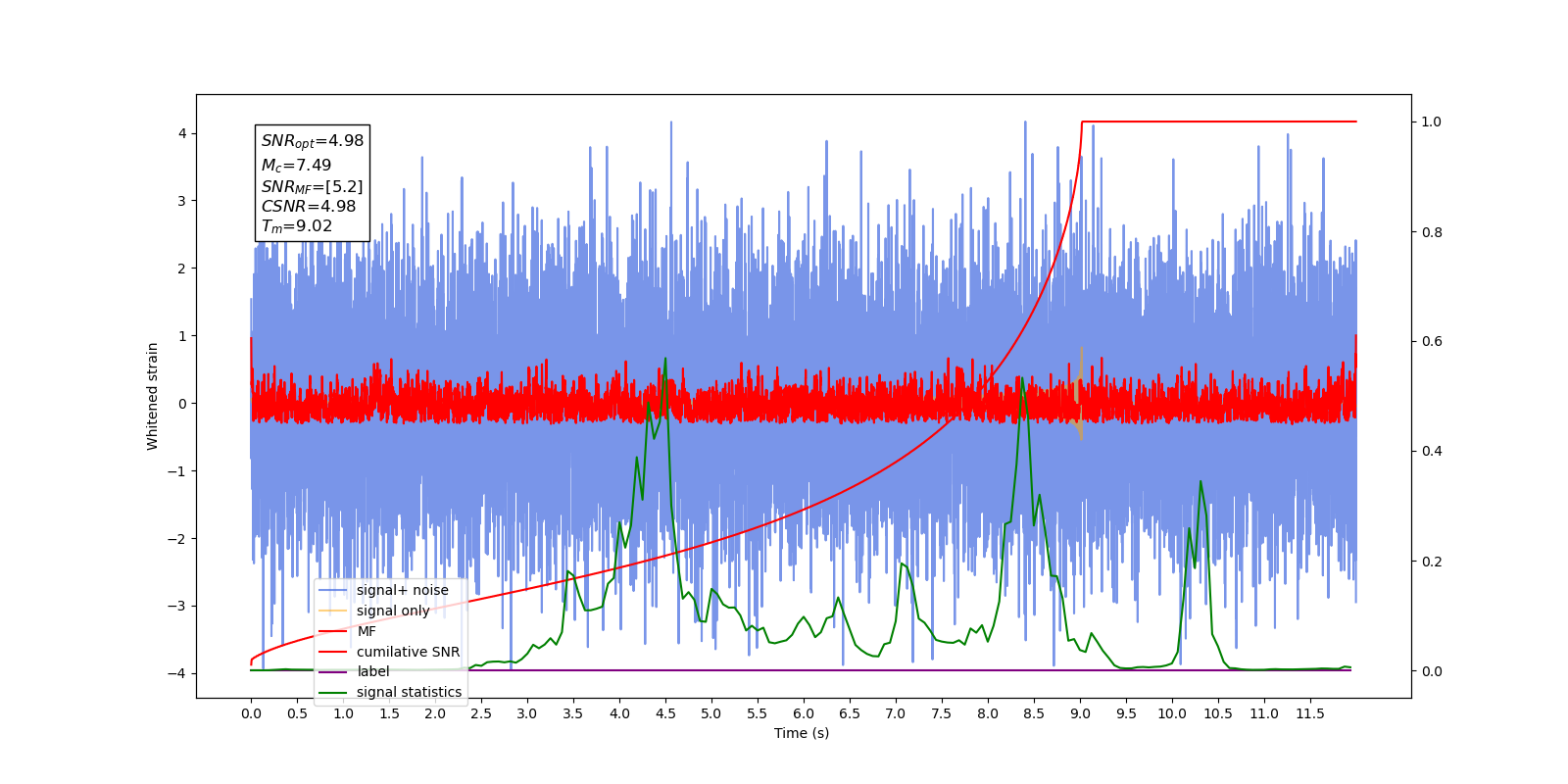The image size is (1568, 784).
Task: Click the 'label' legend entry
Action: (x=355, y=671)
